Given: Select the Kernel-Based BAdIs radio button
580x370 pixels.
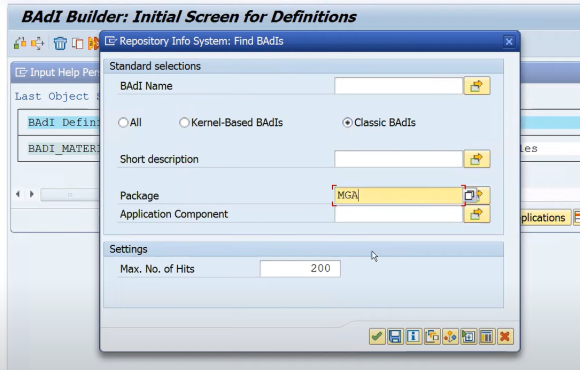Looking at the screenshot, I should click(x=184, y=122).
